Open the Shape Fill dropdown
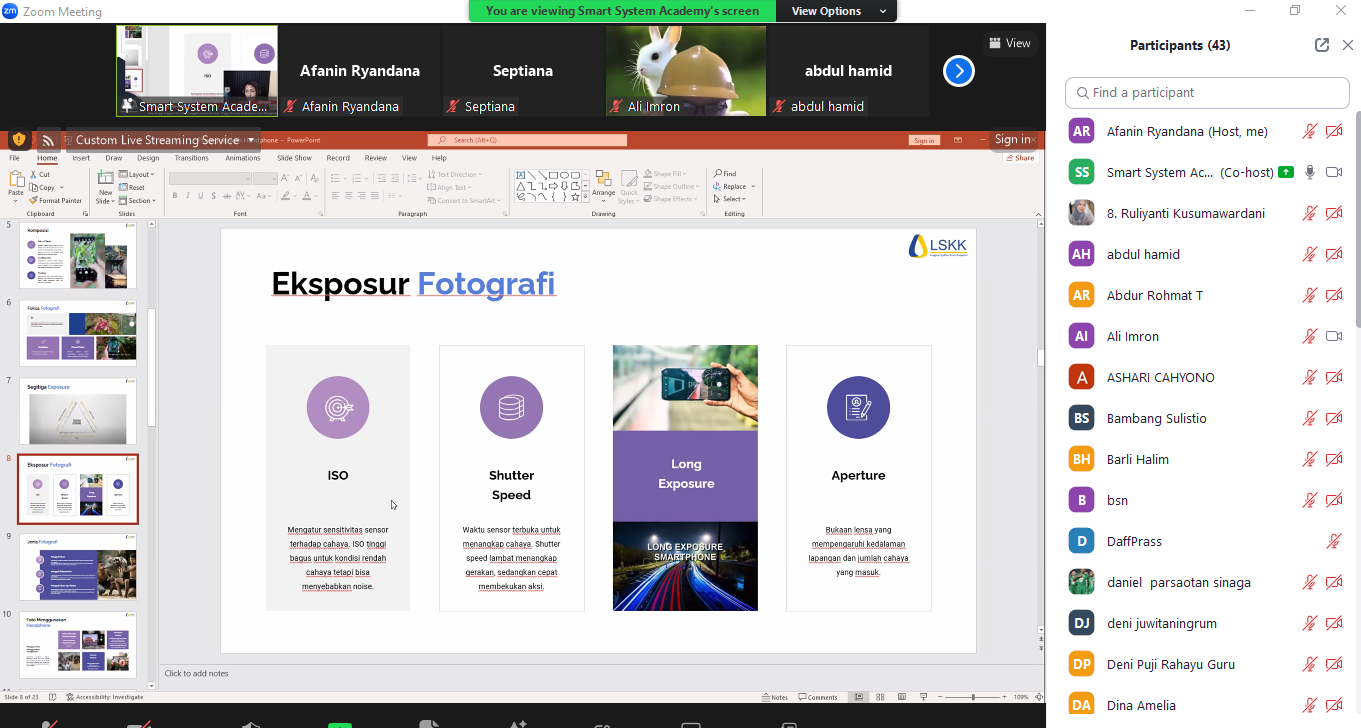 (664, 174)
